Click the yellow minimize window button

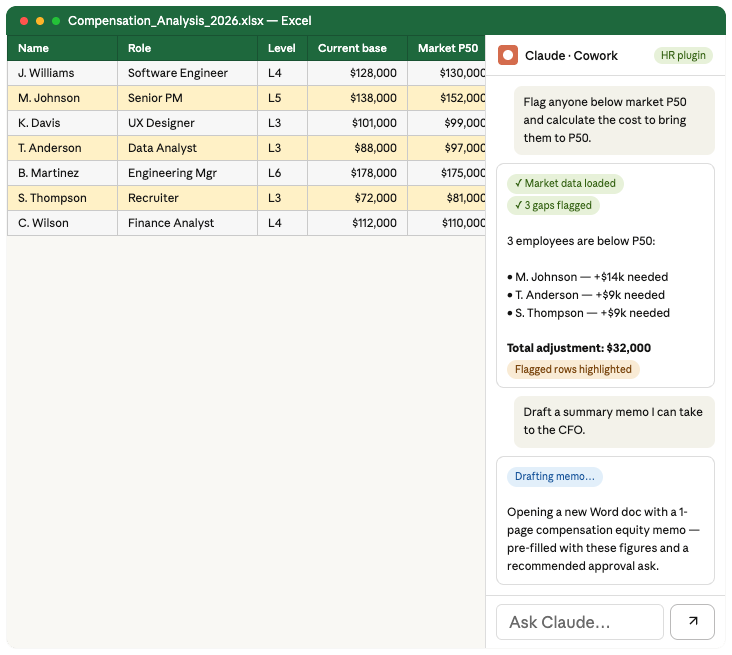[40, 21]
